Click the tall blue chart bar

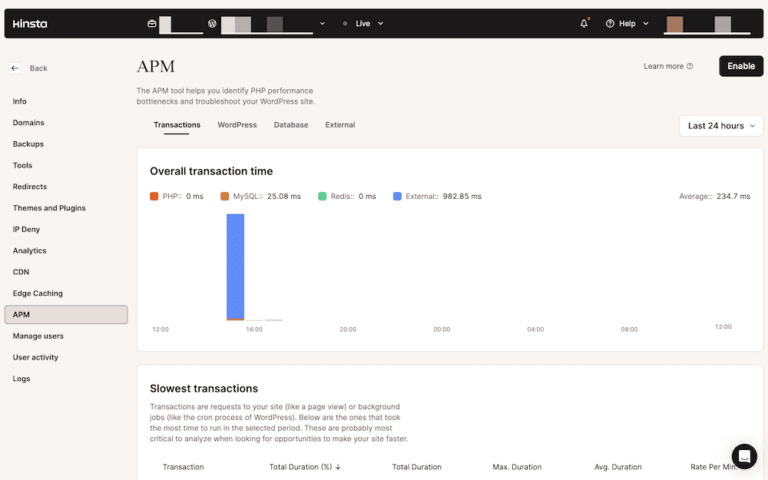tap(235, 266)
